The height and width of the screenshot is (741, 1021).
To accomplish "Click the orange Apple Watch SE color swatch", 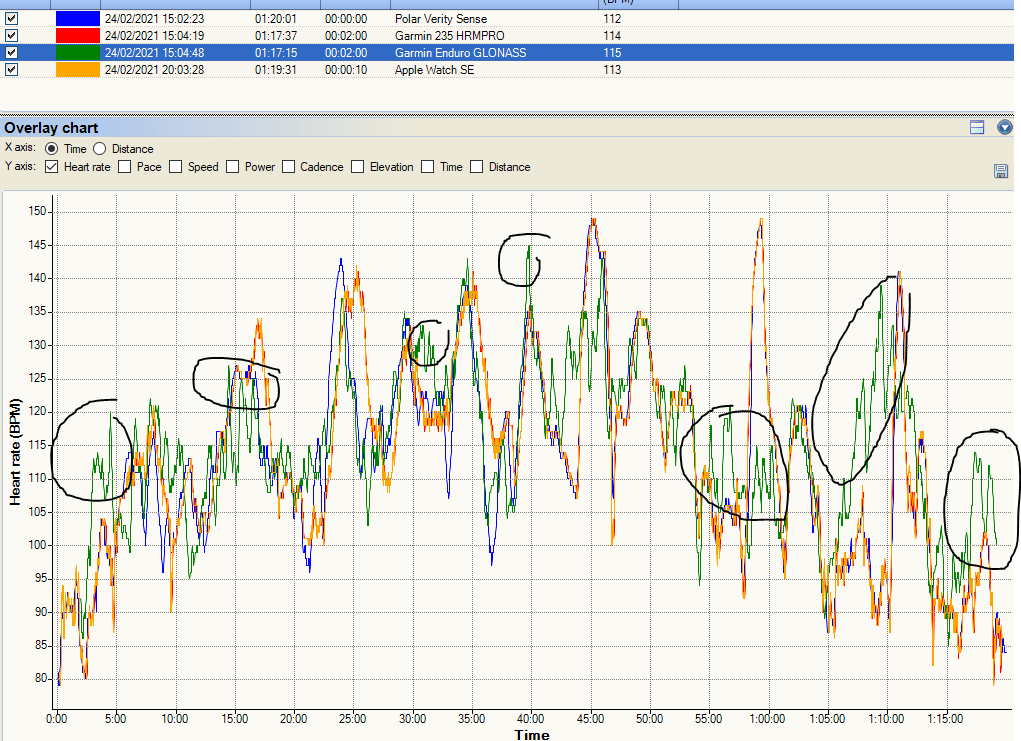I will tap(77, 69).
